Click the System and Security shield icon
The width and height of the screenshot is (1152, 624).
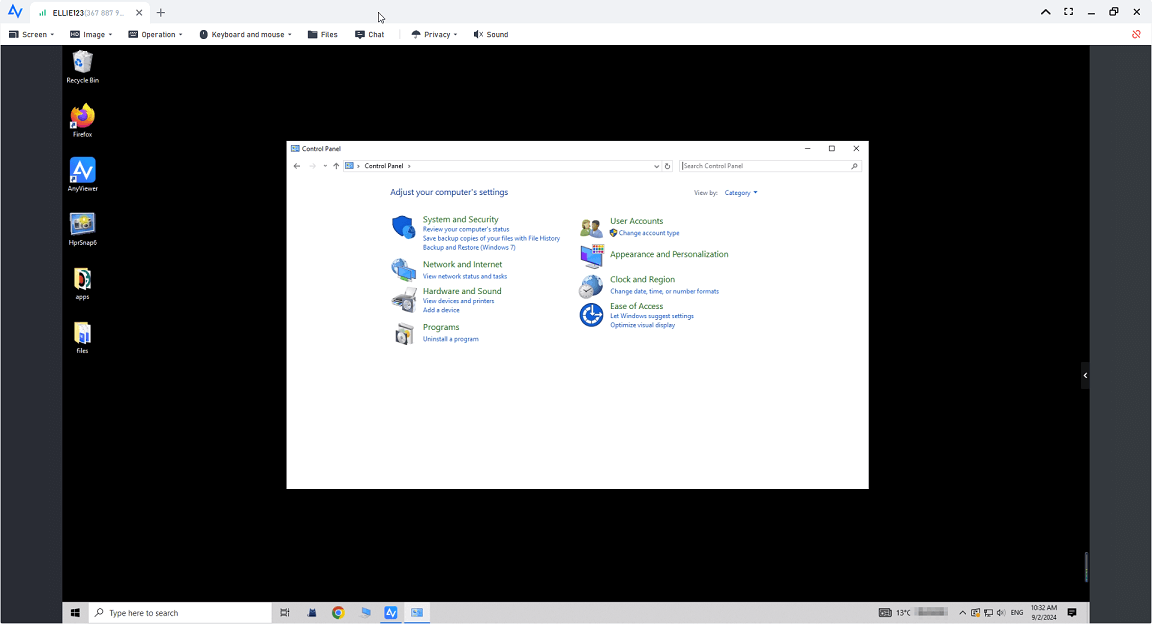(403, 228)
